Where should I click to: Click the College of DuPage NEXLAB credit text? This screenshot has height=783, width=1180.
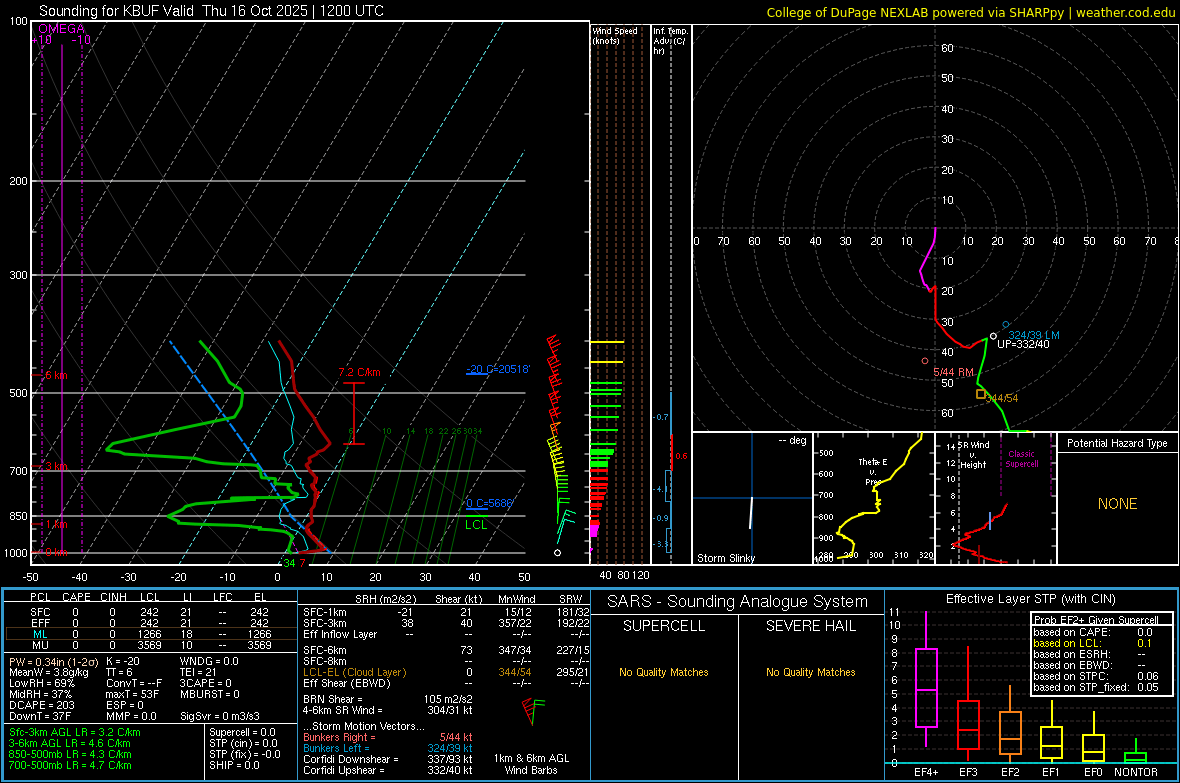[x=970, y=12]
